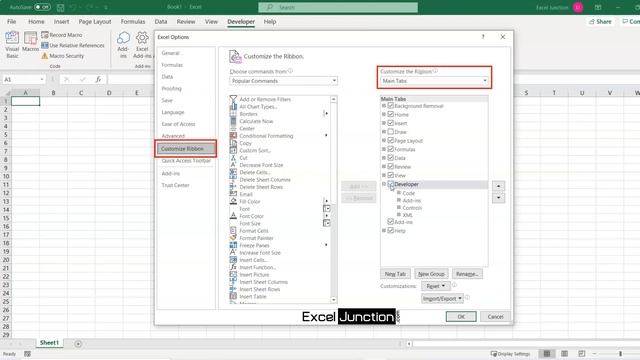Screen dimensions: 640x360
Task: Click Excel Options help question mark
Action: [x=483, y=37]
